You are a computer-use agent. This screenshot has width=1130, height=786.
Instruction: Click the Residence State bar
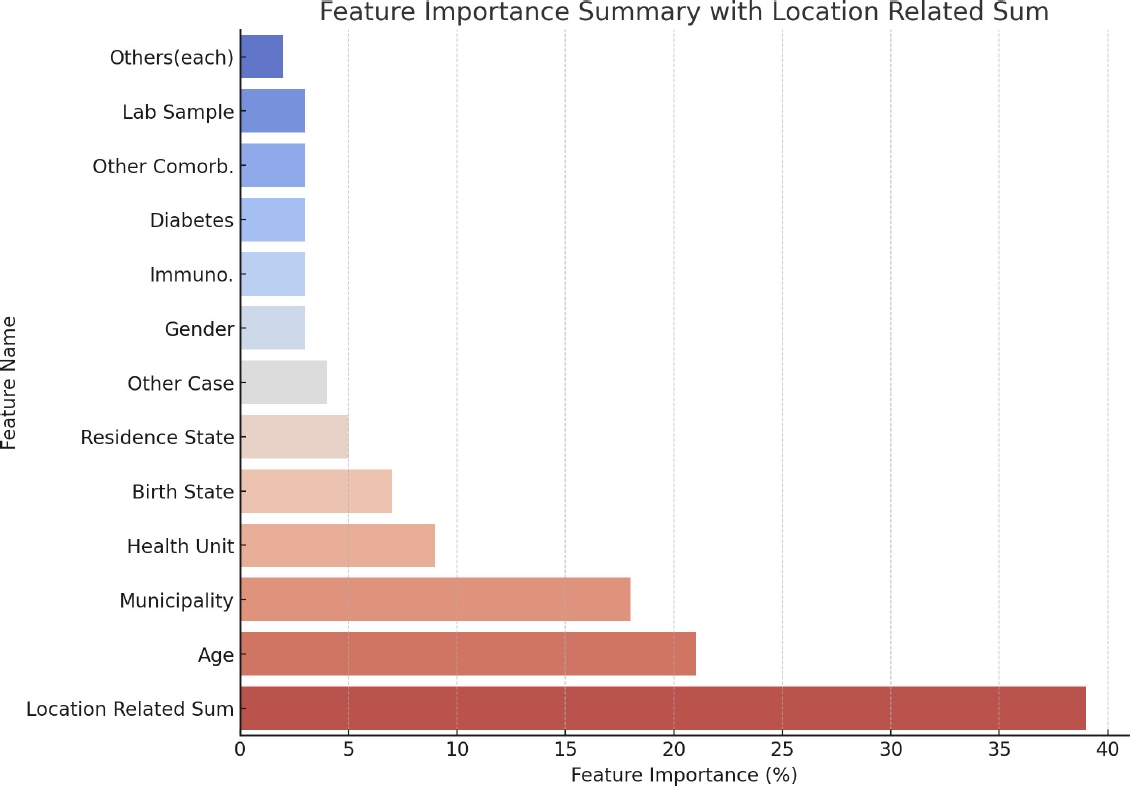point(294,437)
